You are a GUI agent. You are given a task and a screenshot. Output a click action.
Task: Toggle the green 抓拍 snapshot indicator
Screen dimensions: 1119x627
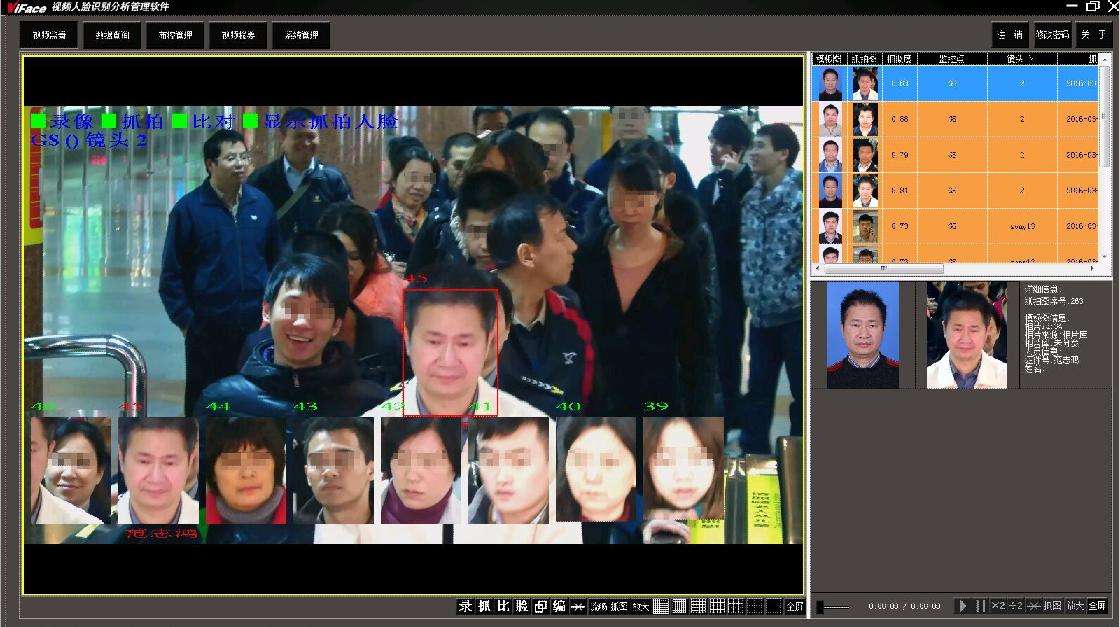click(109, 121)
